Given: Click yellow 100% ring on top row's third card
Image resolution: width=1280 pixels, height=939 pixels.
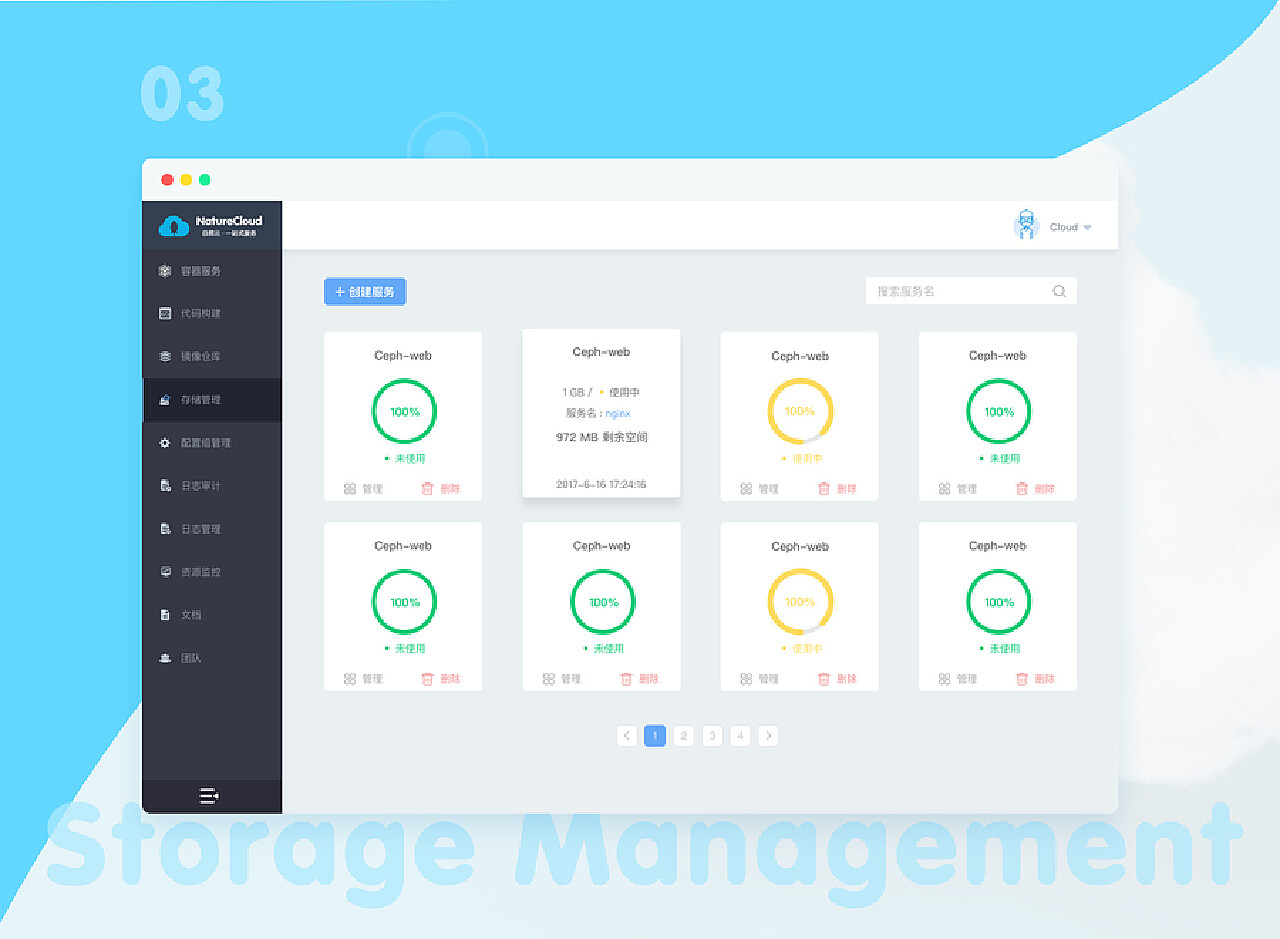Looking at the screenshot, I should (800, 411).
